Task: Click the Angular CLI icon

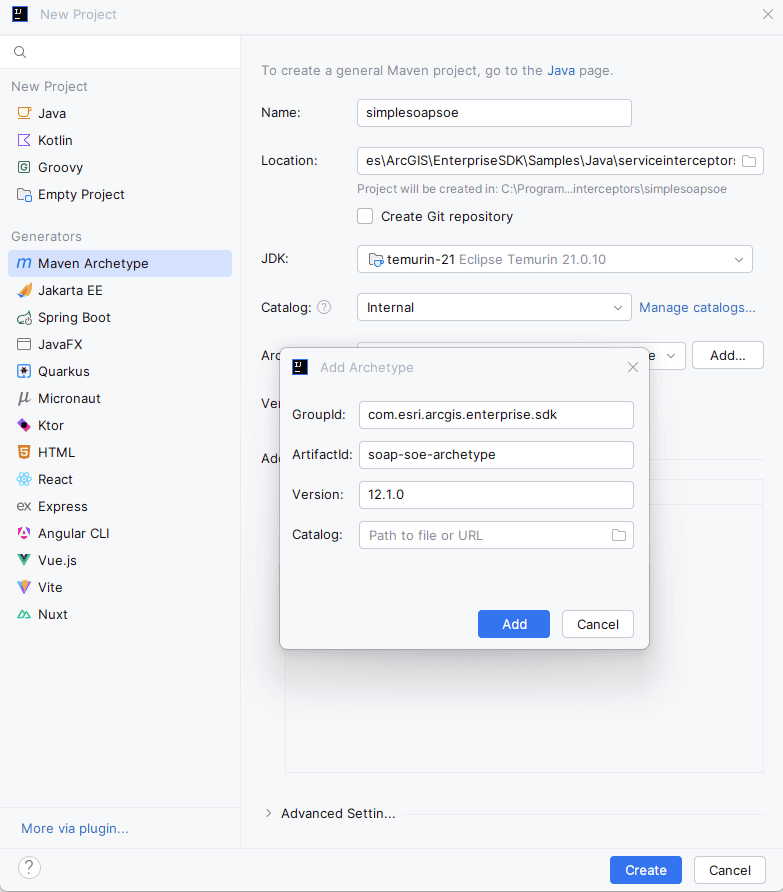Action: click(24, 533)
